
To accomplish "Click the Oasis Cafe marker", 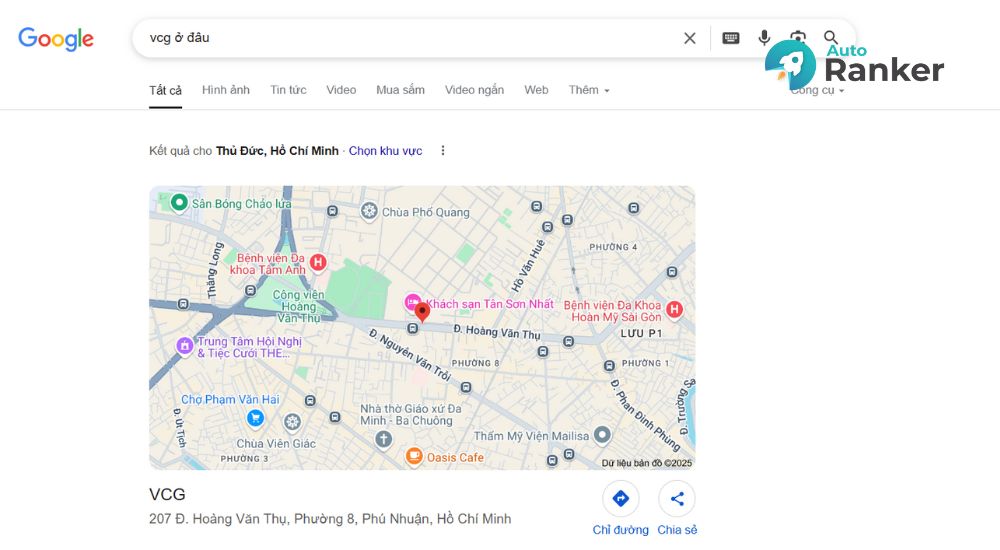I will pyautogui.click(x=414, y=456).
